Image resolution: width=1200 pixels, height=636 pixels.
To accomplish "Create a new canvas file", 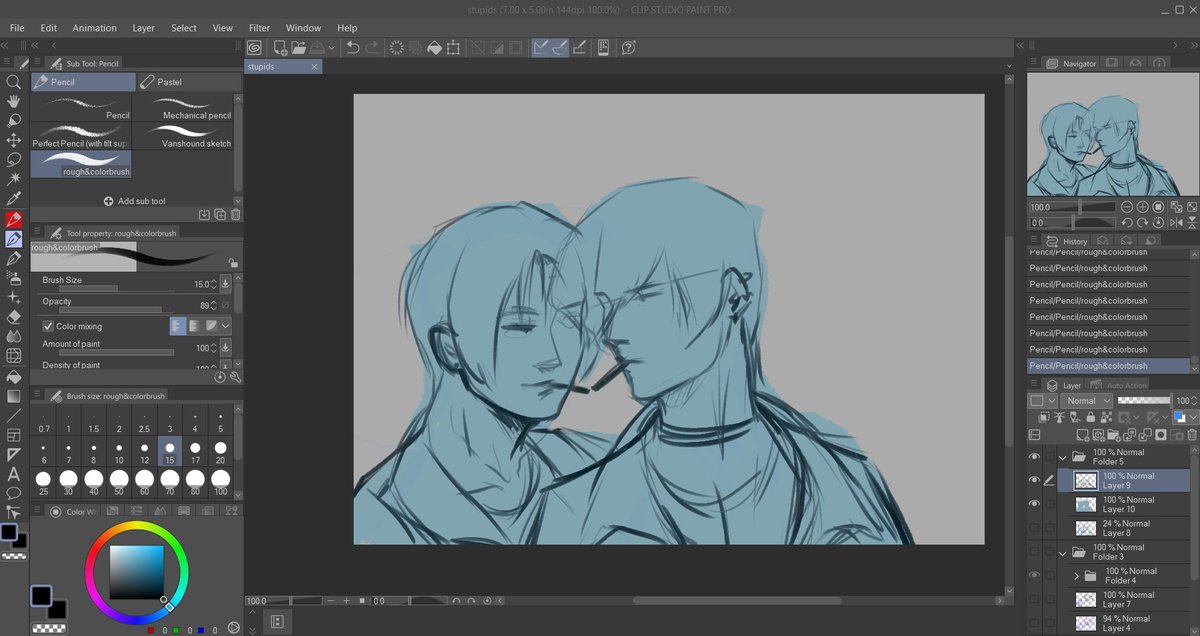I will pyautogui.click(x=279, y=47).
